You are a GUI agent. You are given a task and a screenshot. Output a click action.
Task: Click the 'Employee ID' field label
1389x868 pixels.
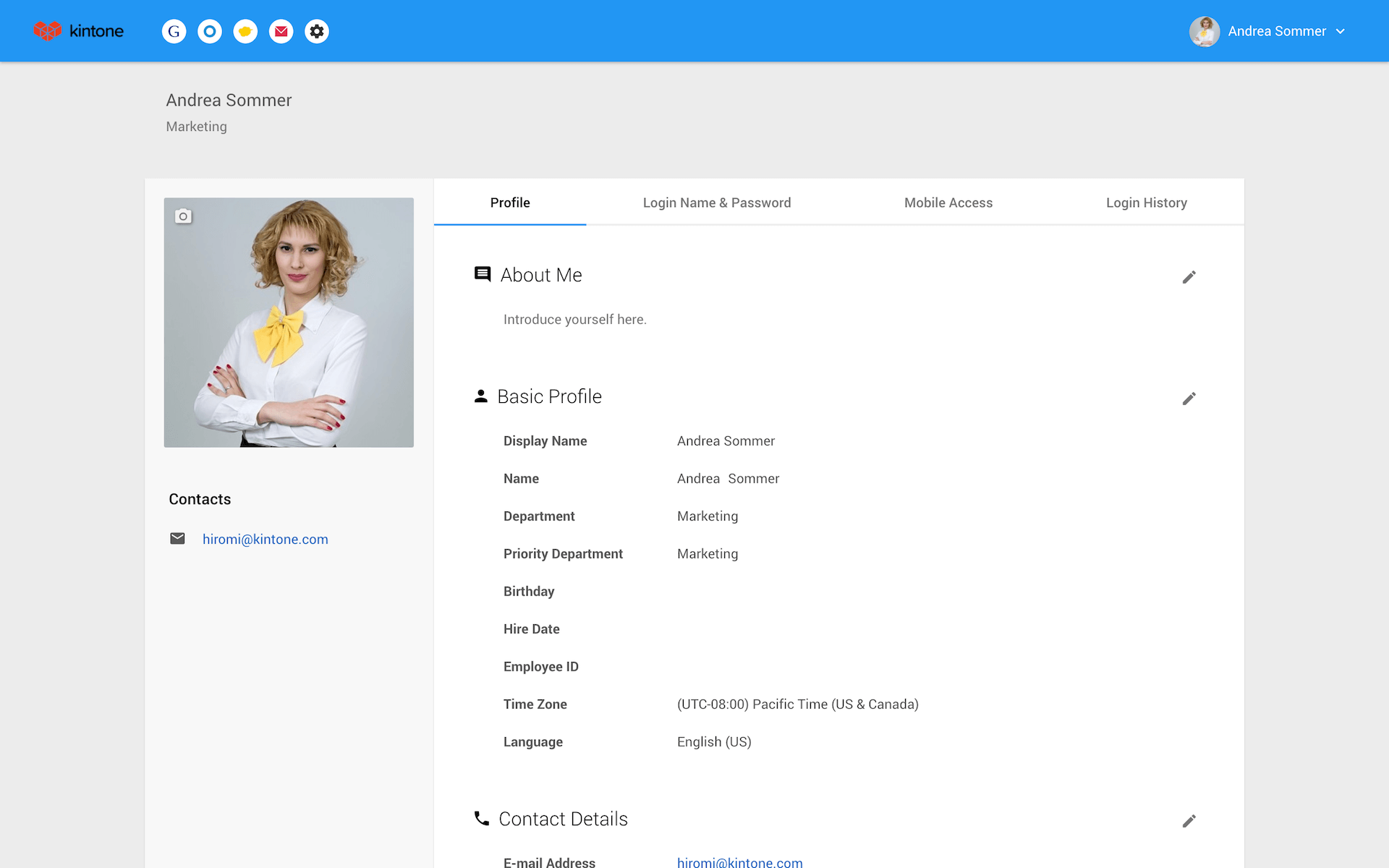tap(541, 666)
